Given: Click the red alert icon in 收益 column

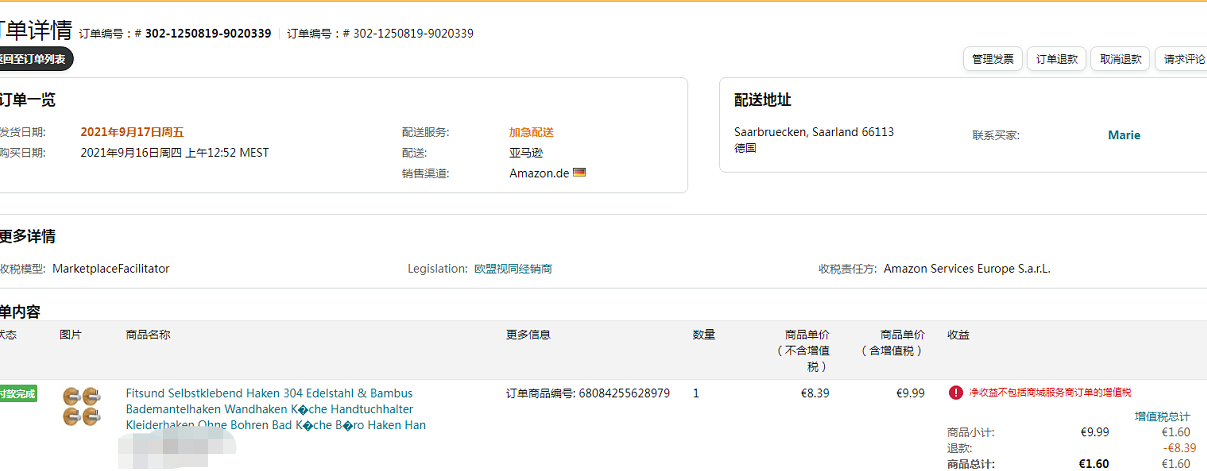Looking at the screenshot, I should pos(955,393).
